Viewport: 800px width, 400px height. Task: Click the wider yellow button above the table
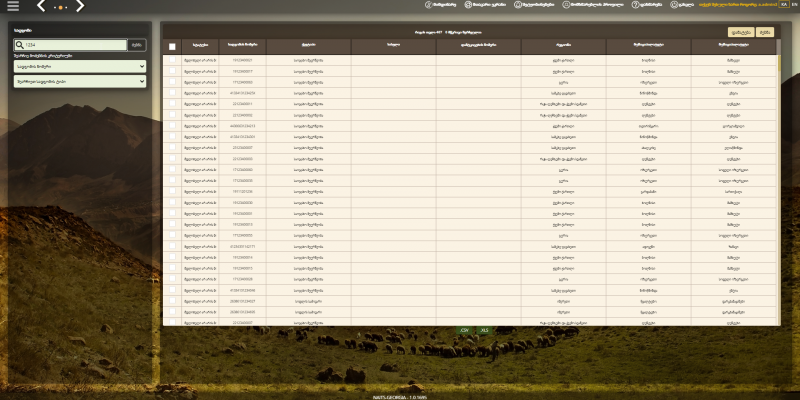[x=741, y=32]
